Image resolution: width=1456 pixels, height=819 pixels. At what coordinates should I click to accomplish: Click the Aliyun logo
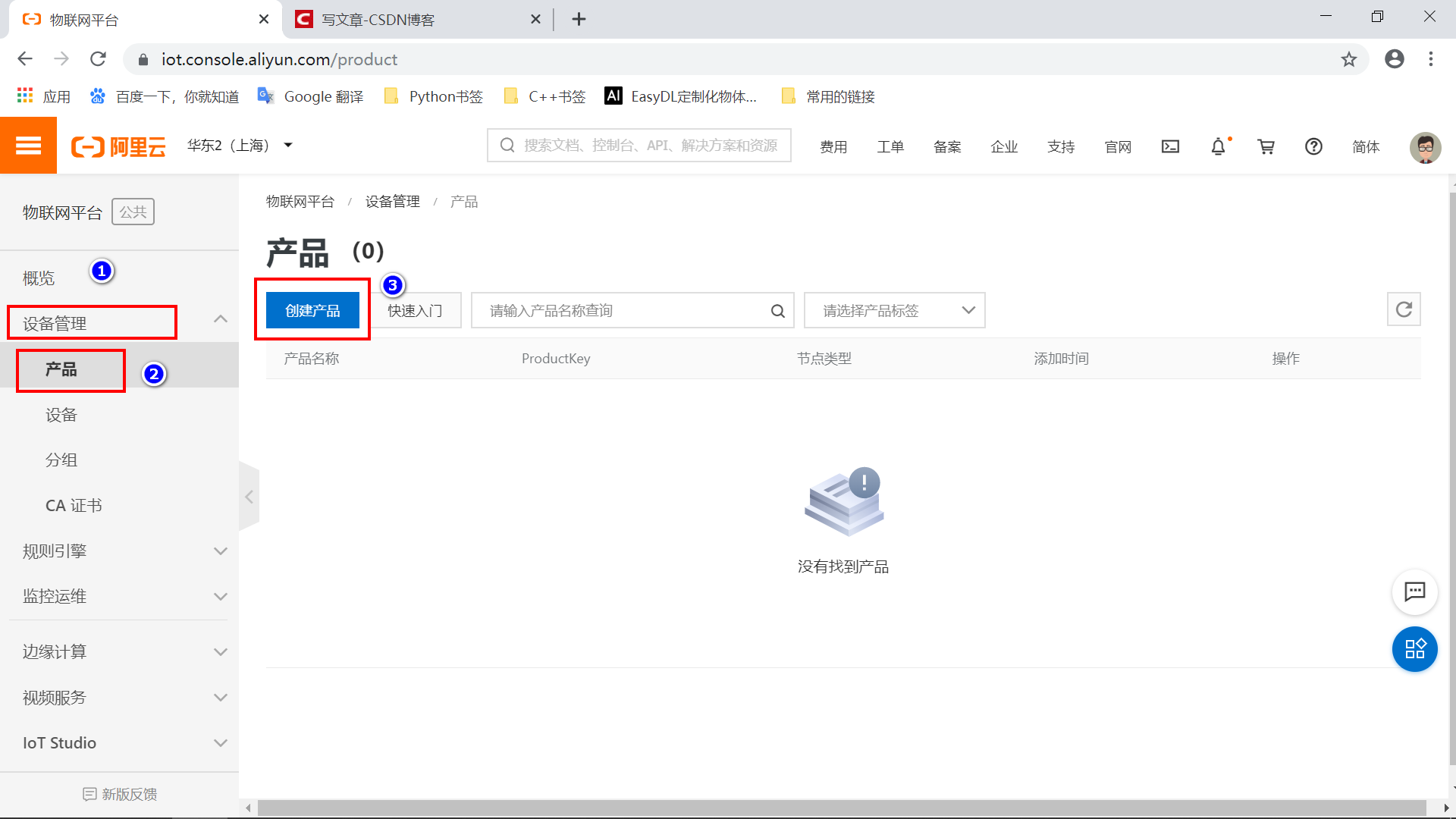click(118, 146)
